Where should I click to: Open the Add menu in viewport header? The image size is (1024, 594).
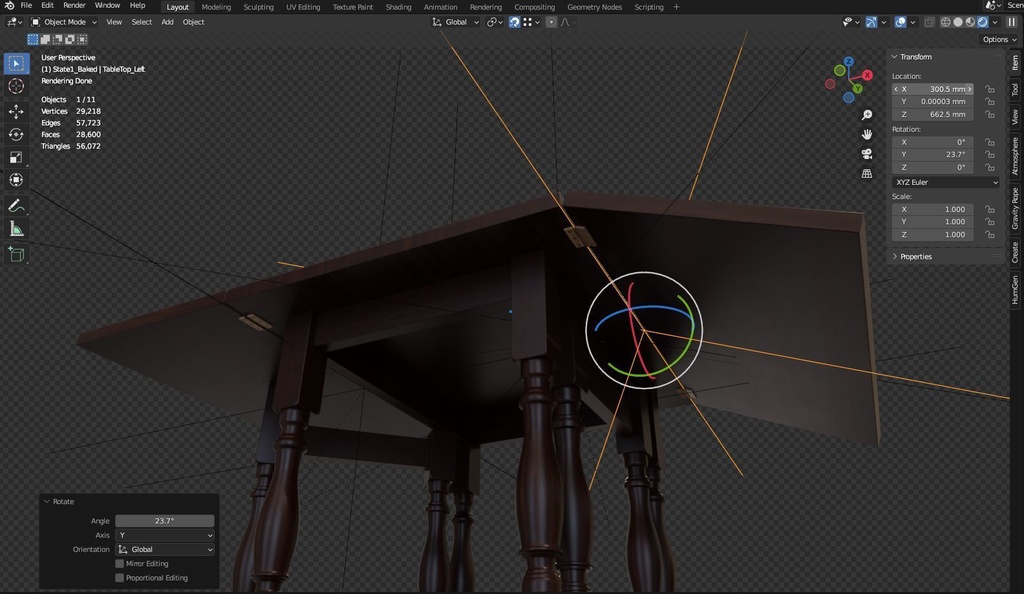167,22
